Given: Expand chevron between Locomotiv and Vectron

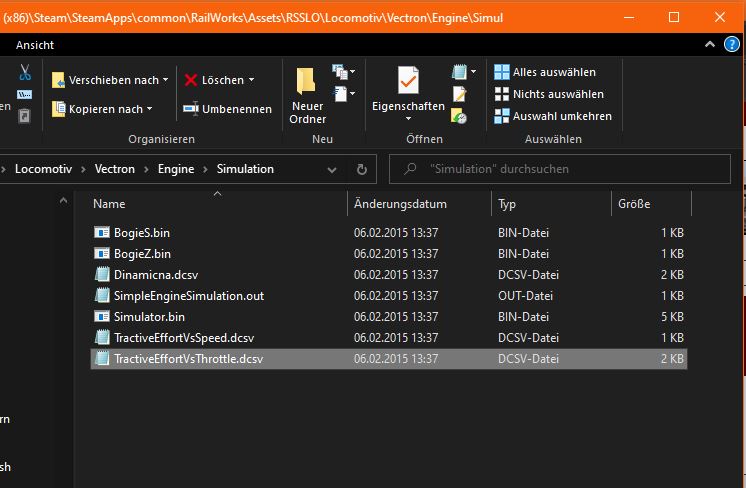Looking at the screenshot, I should coord(83,169).
